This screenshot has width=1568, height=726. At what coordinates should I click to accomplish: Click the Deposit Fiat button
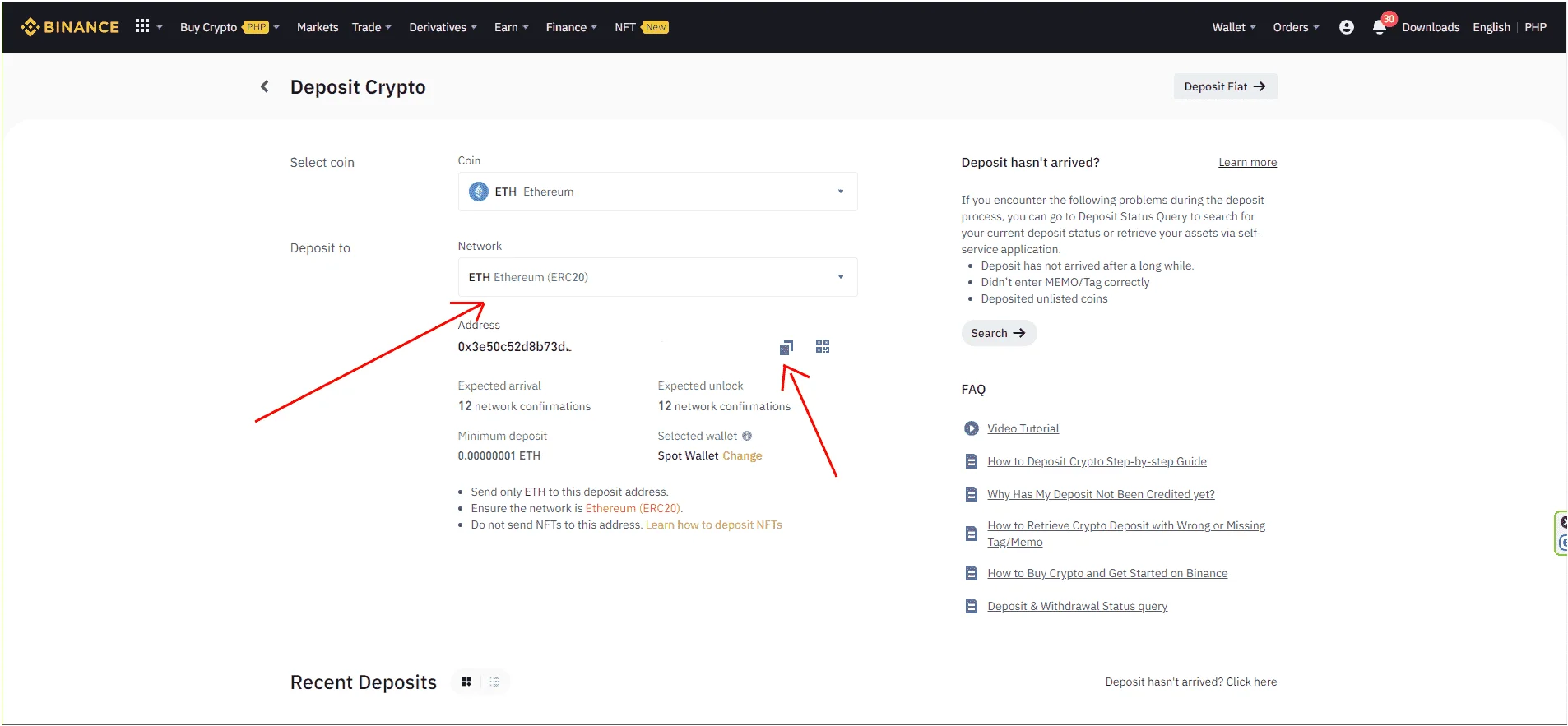tap(1225, 86)
